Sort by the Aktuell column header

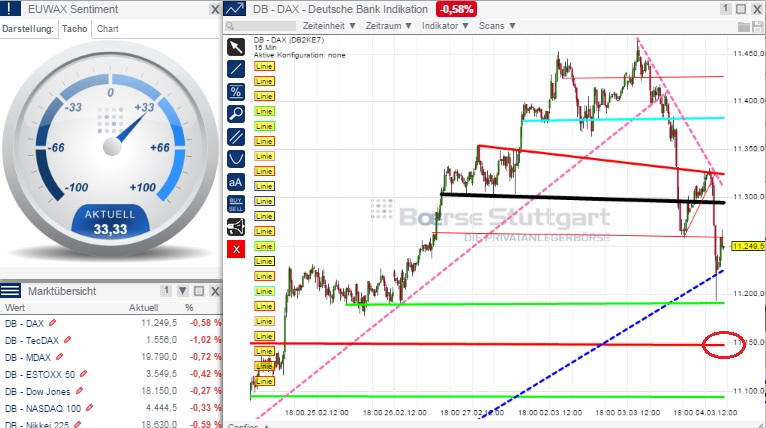(x=143, y=308)
